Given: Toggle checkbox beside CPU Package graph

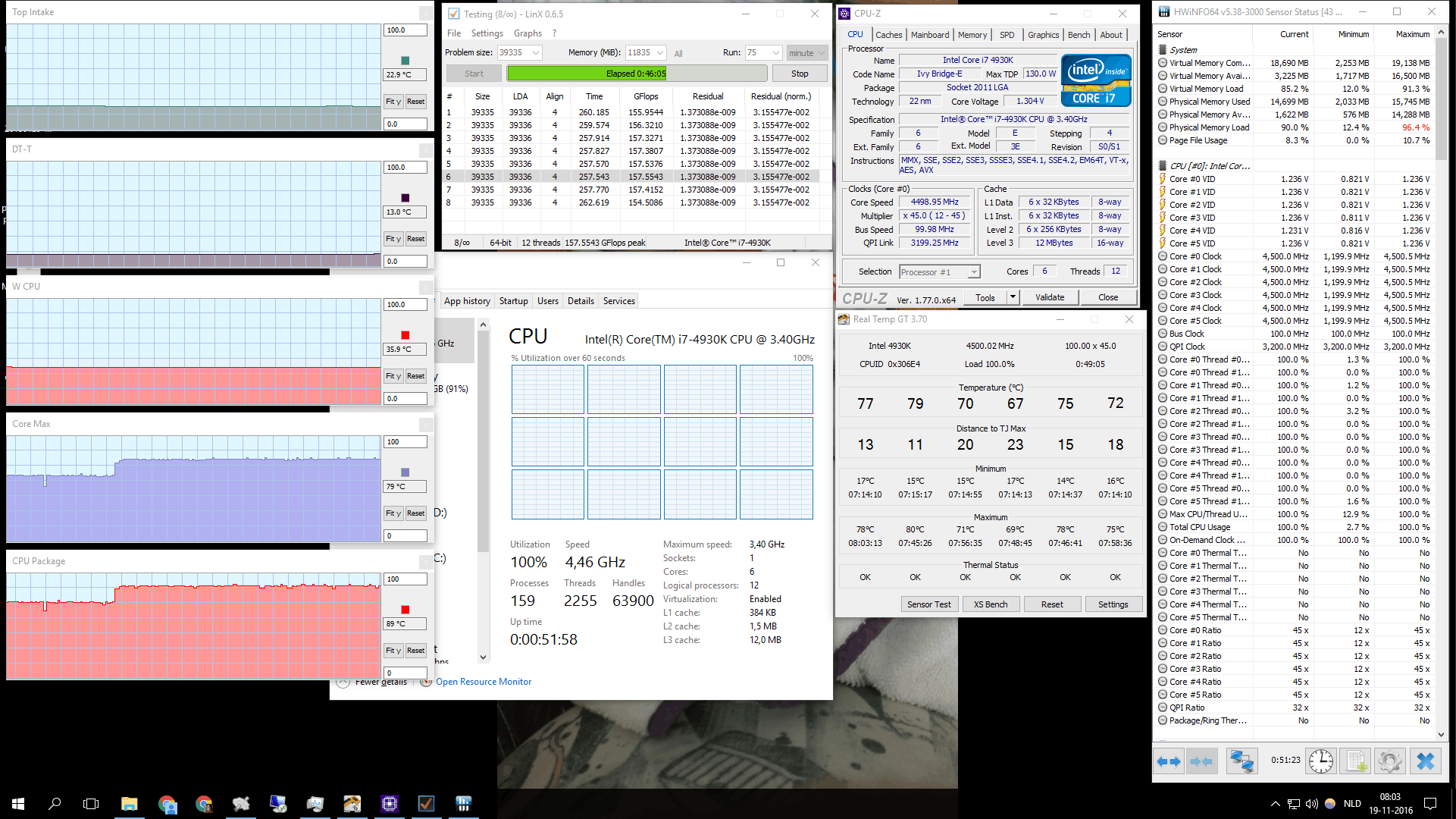Looking at the screenshot, I should (x=426, y=562).
